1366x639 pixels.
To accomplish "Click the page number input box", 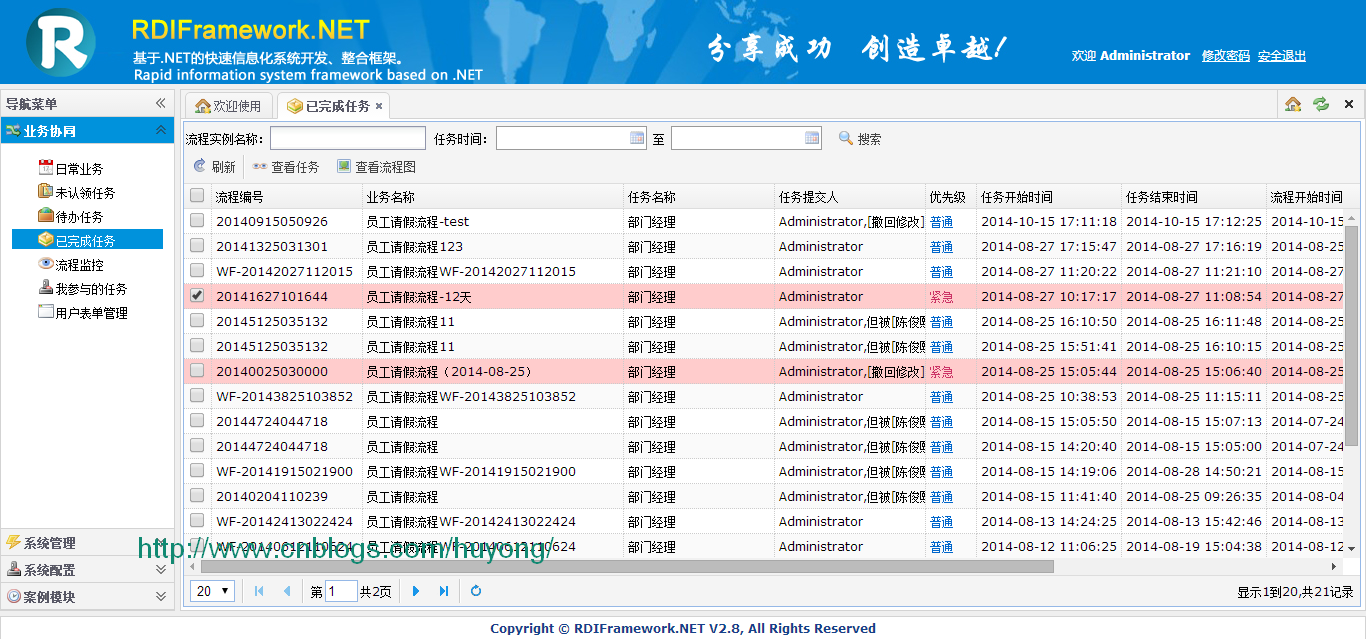I will click(x=341, y=591).
